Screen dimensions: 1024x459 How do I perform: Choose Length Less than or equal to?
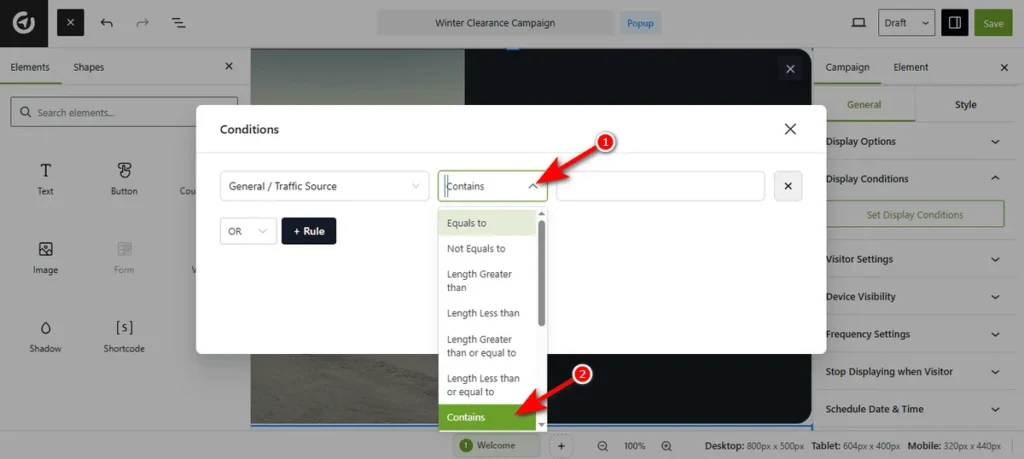[487, 385]
